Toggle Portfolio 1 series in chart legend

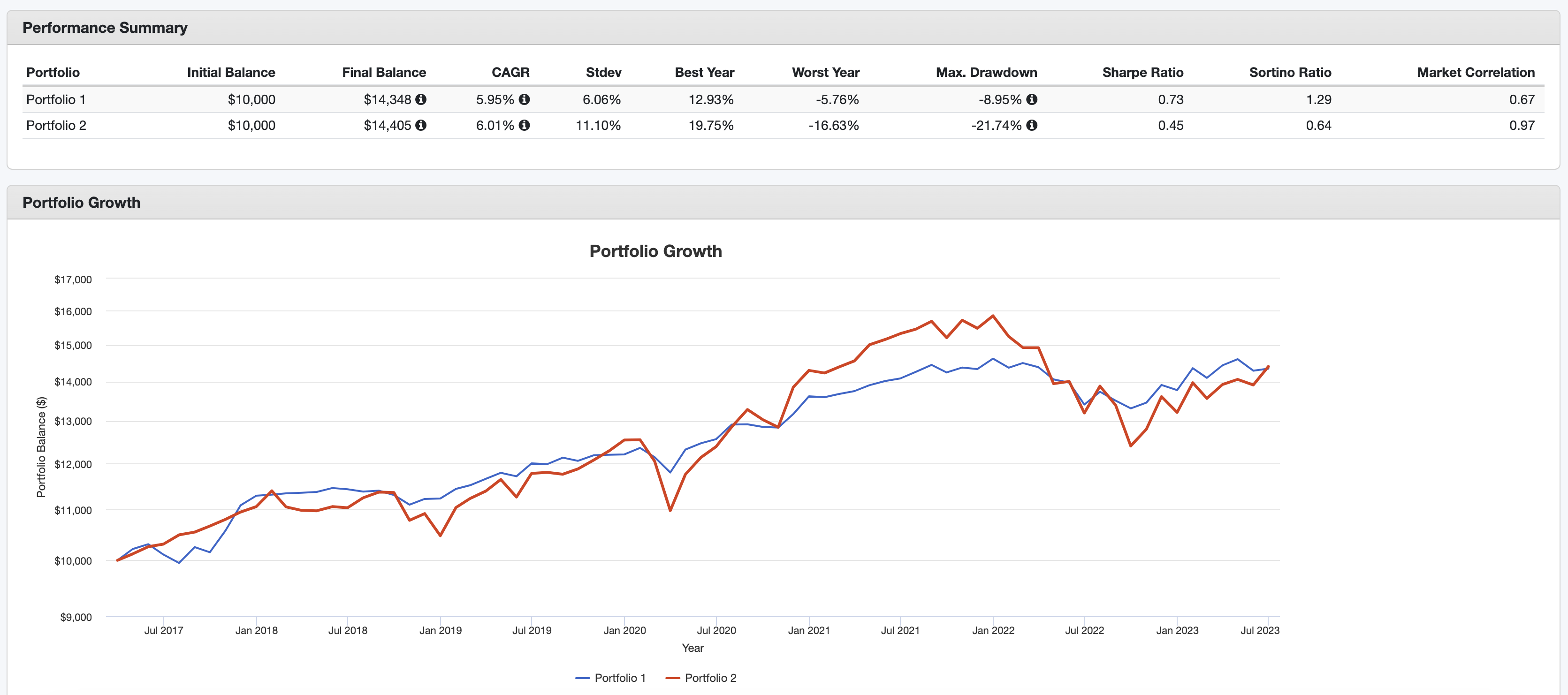620,678
